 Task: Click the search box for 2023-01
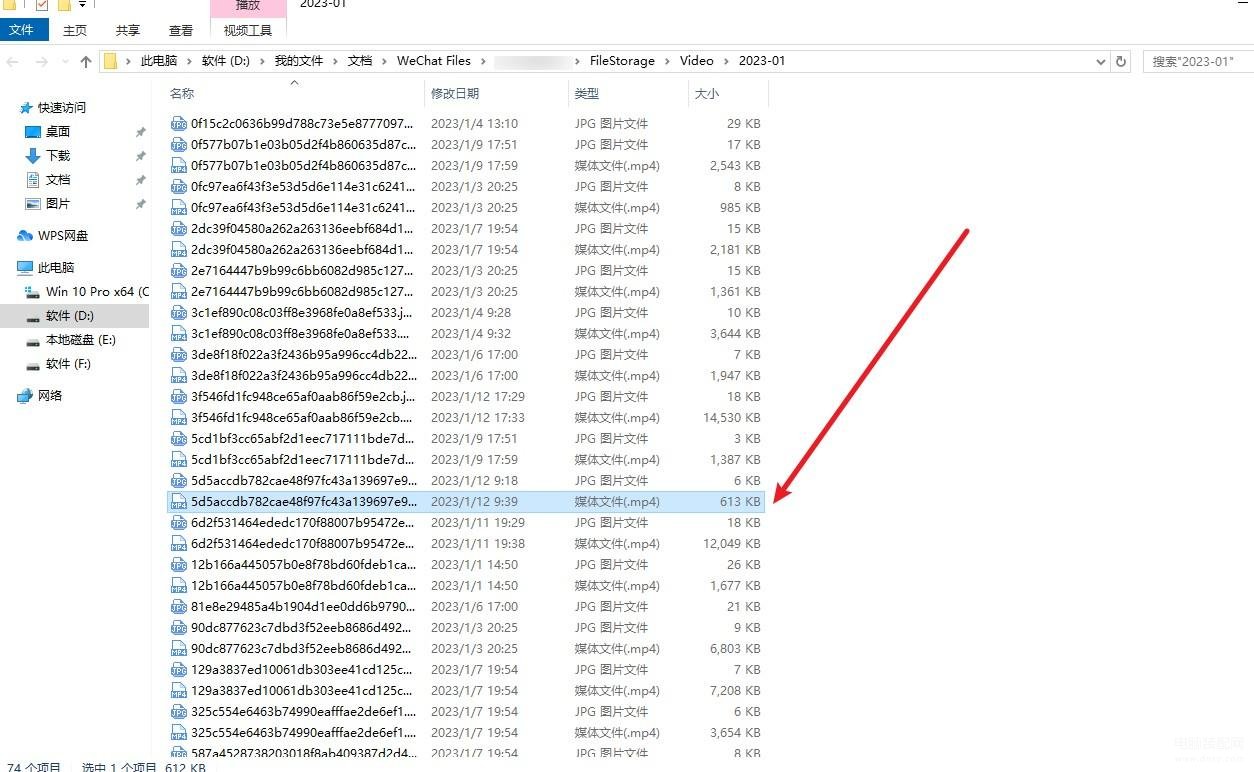coord(1196,61)
